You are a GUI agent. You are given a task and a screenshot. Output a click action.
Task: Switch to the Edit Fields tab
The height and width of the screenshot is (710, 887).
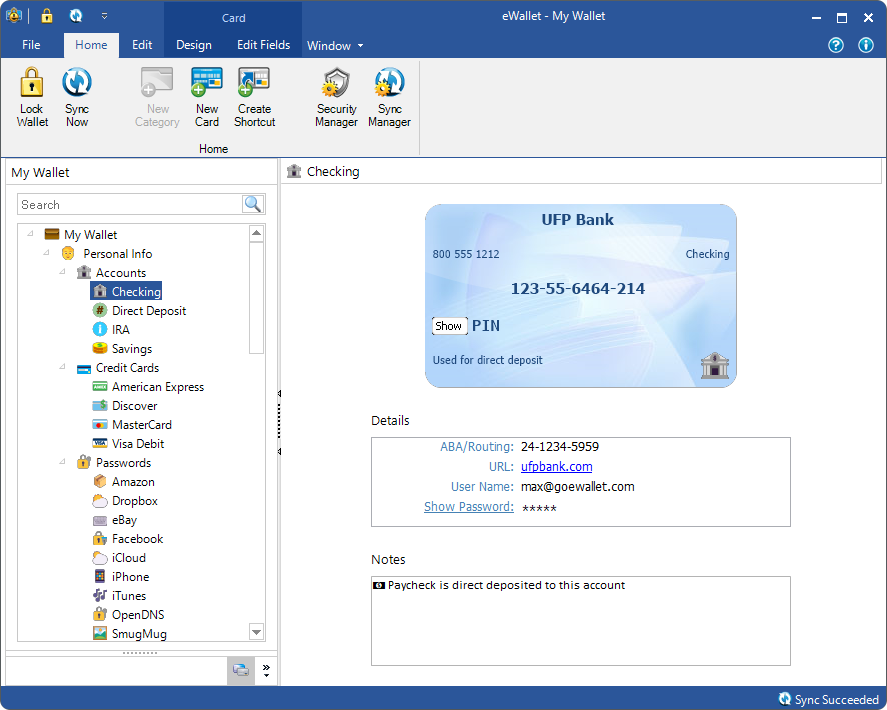[x=263, y=45]
